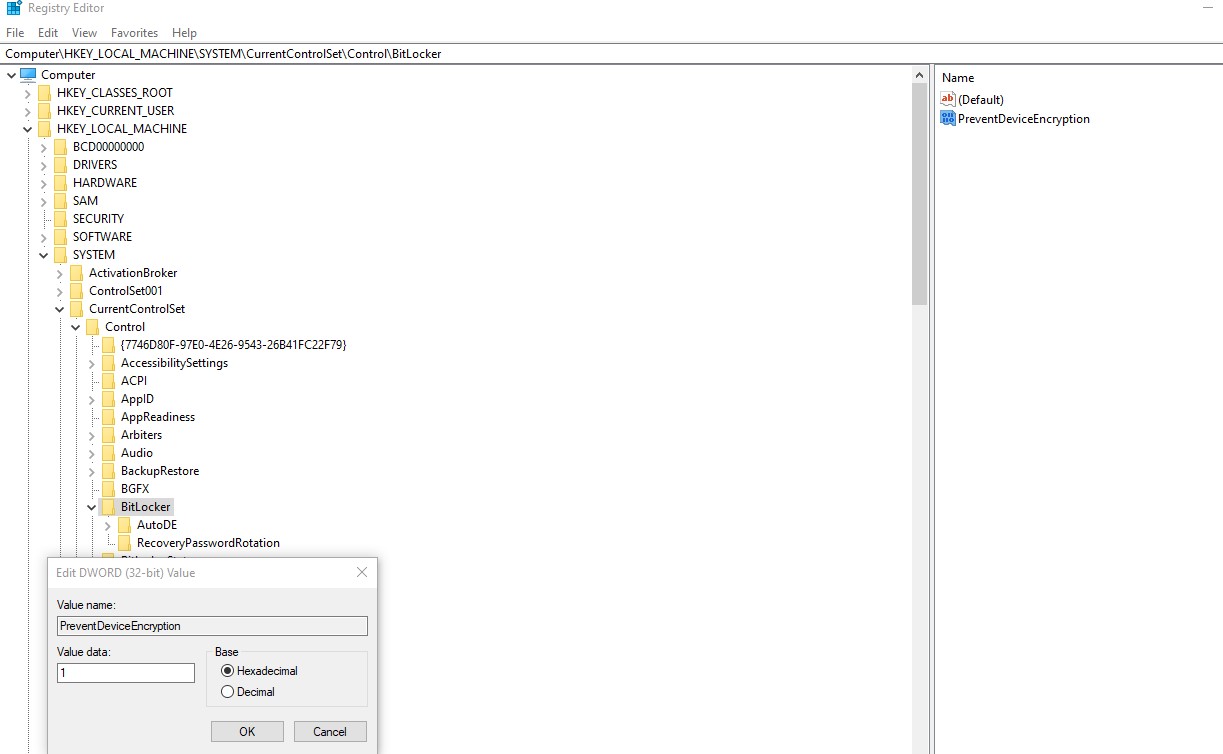The width and height of the screenshot is (1223, 754).
Task: Cancel the Edit DWORD dialog
Action: pyautogui.click(x=330, y=732)
